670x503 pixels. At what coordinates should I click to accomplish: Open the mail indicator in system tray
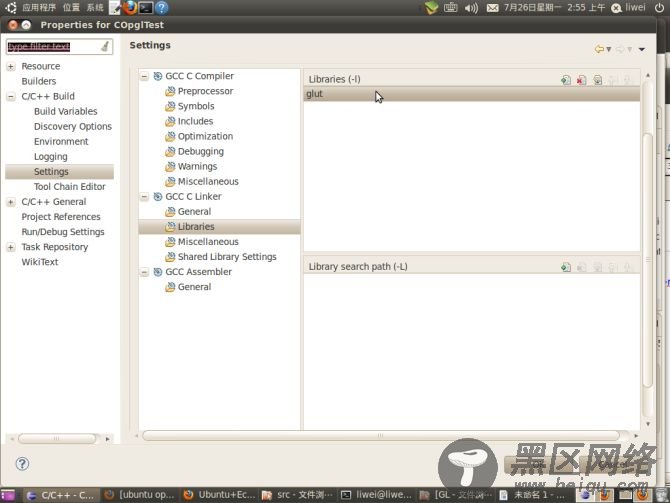click(492, 8)
